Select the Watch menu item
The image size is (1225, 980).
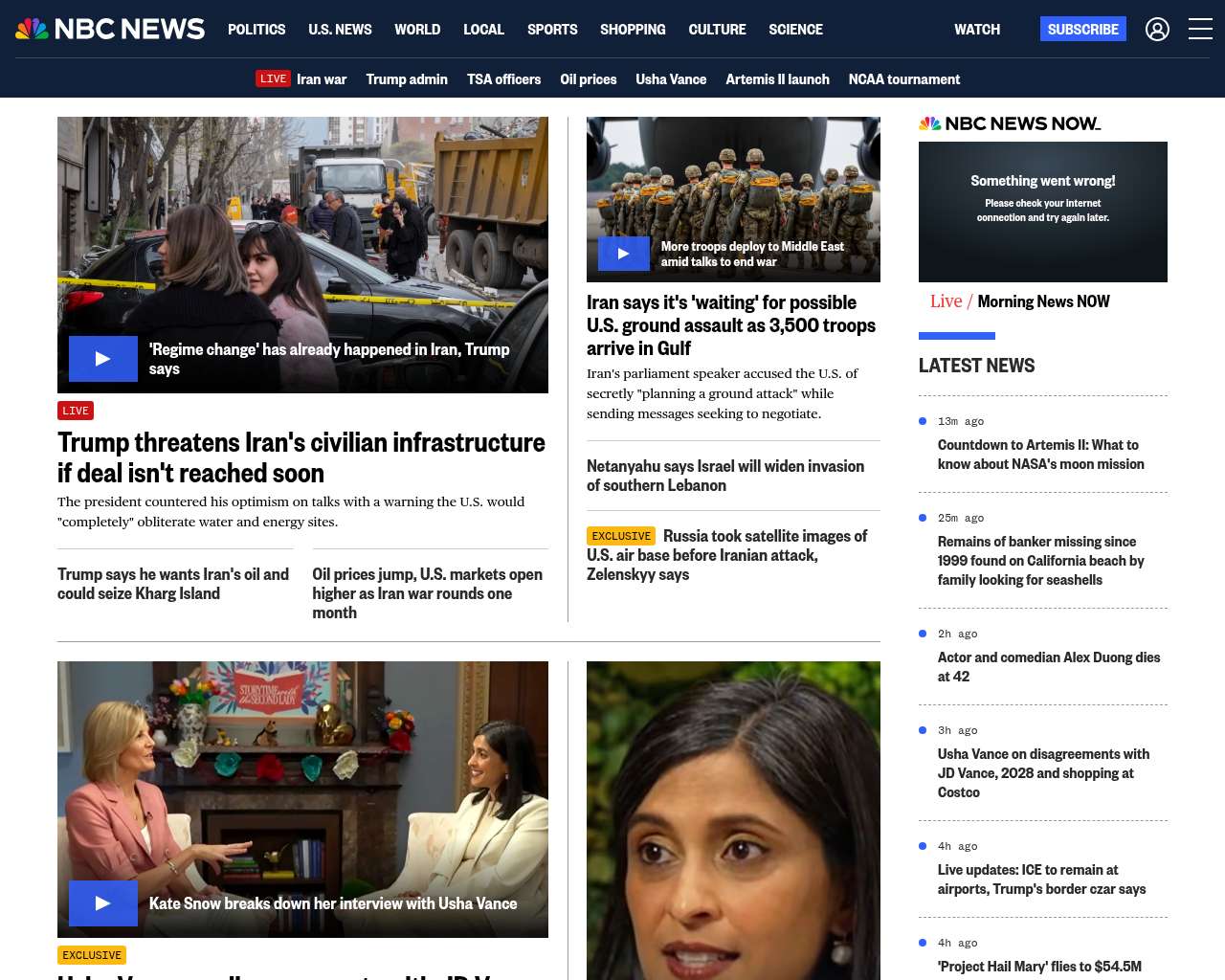(976, 30)
